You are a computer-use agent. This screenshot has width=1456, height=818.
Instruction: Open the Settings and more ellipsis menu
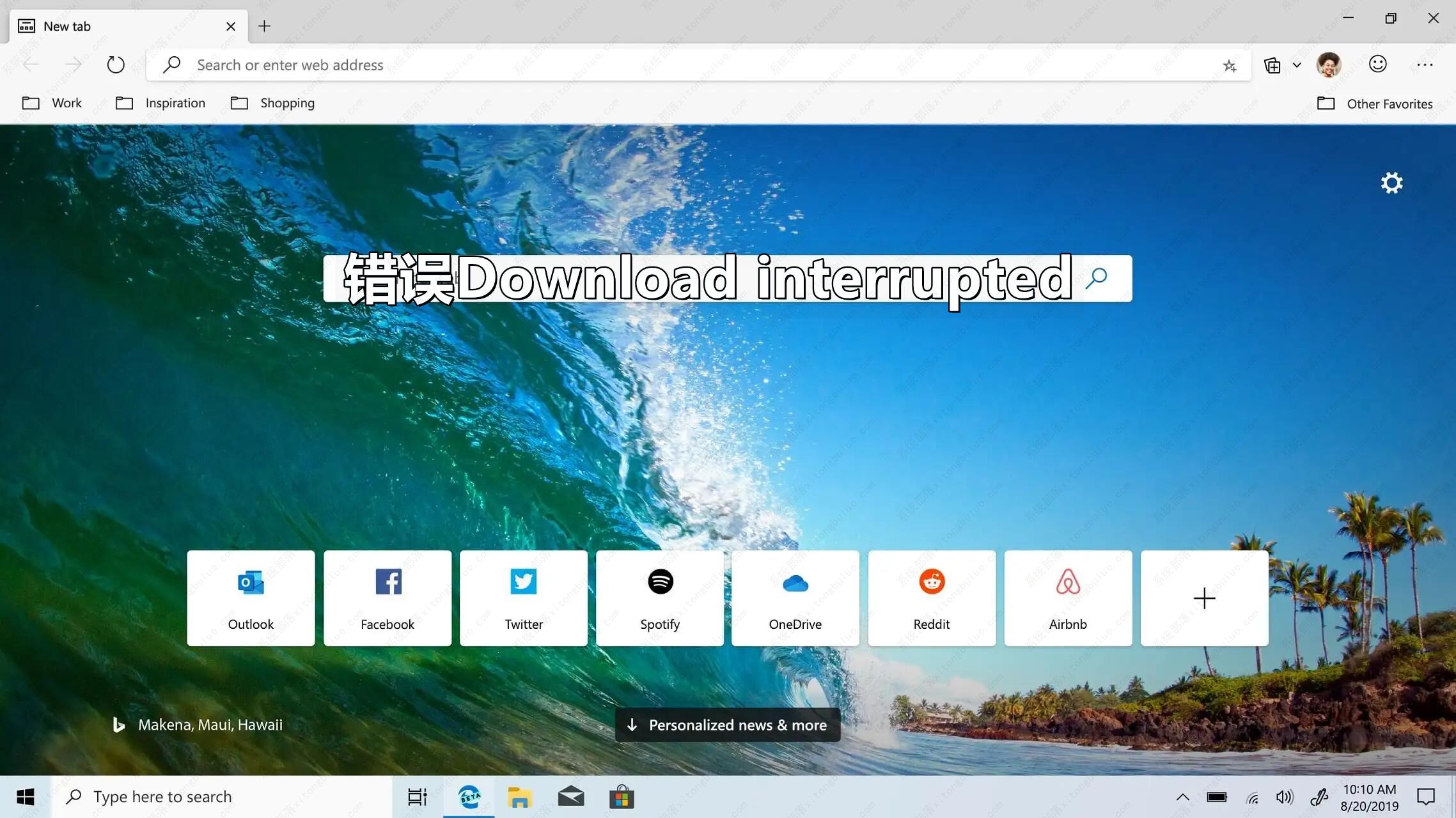point(1425,65)
